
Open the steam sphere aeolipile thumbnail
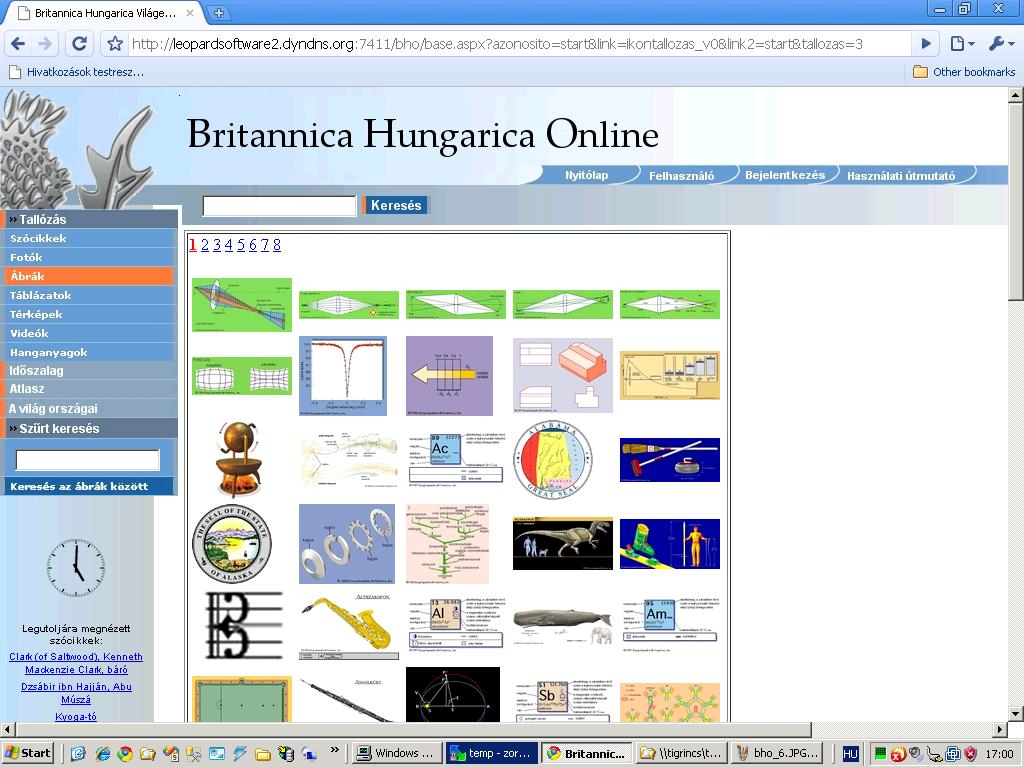(239, 460)
